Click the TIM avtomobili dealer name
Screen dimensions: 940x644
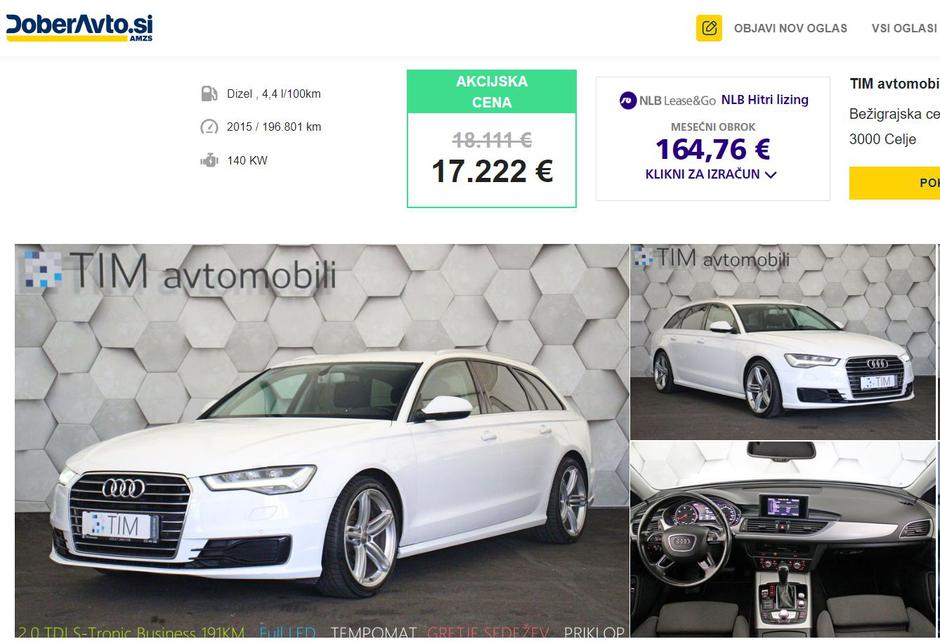[x=894, y=84]
